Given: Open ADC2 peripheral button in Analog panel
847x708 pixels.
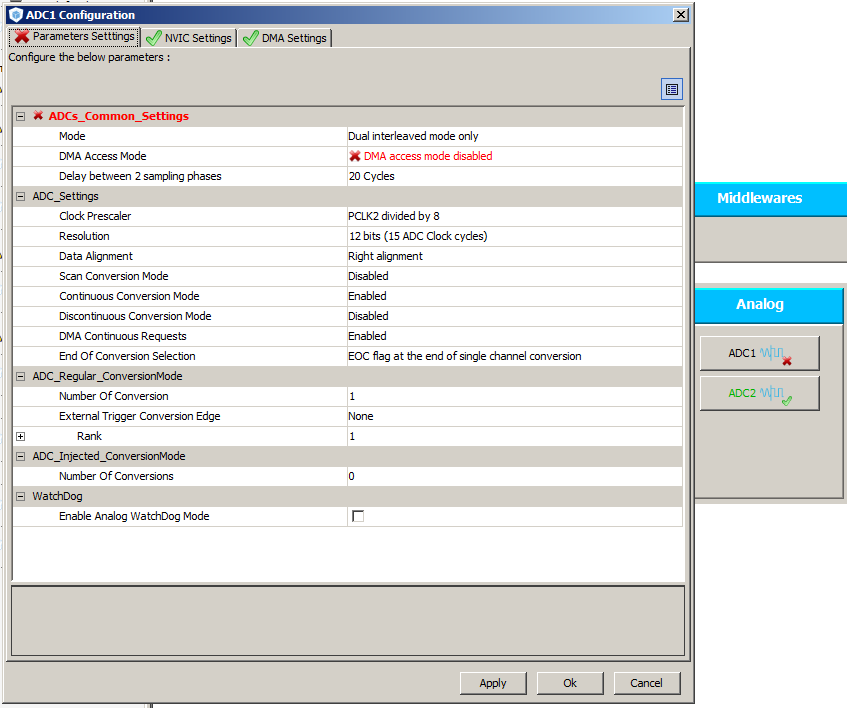Looking at the screenshot, I should tap(759, 393).
